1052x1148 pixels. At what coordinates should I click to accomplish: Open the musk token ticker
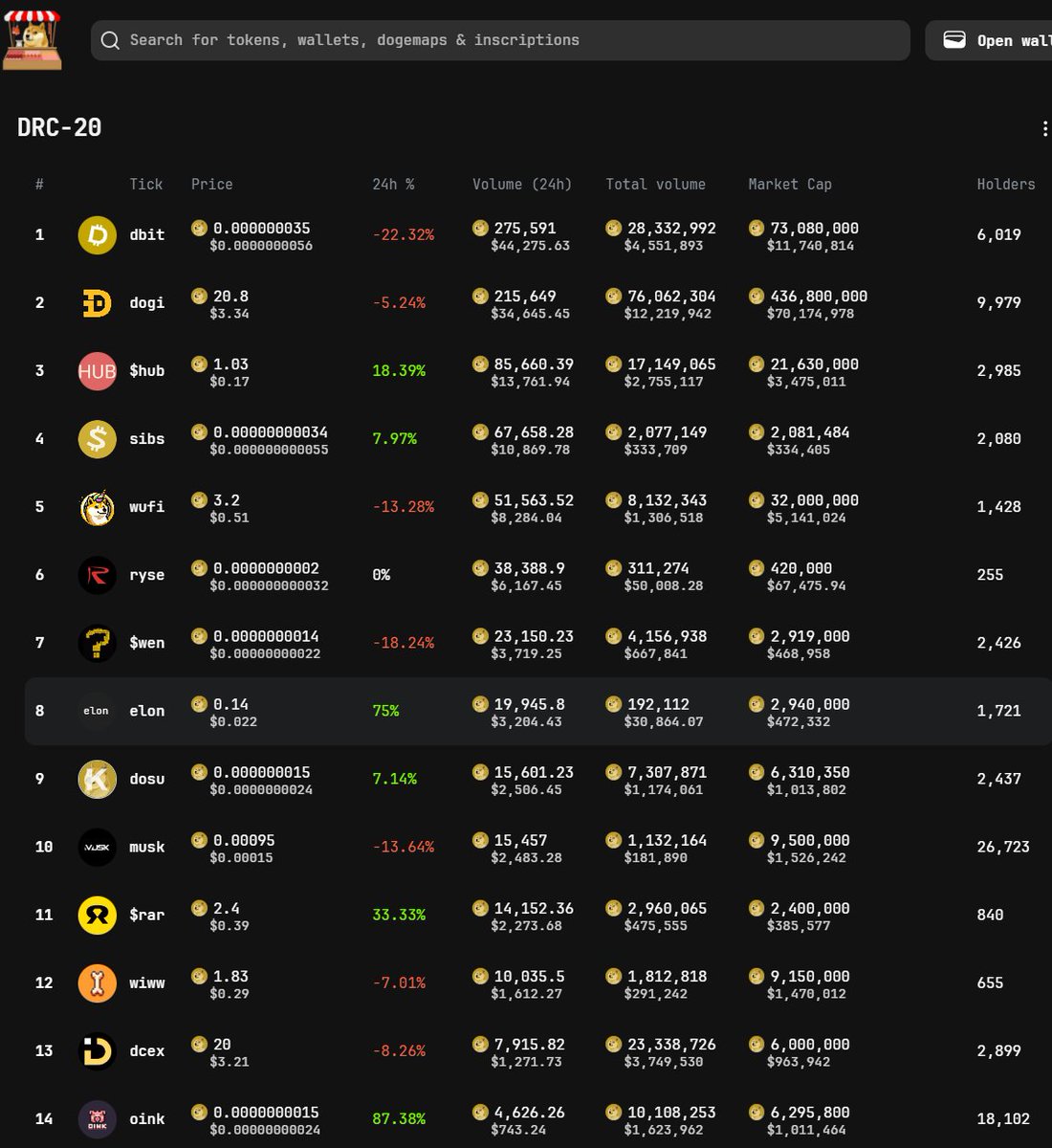[147, 847]
